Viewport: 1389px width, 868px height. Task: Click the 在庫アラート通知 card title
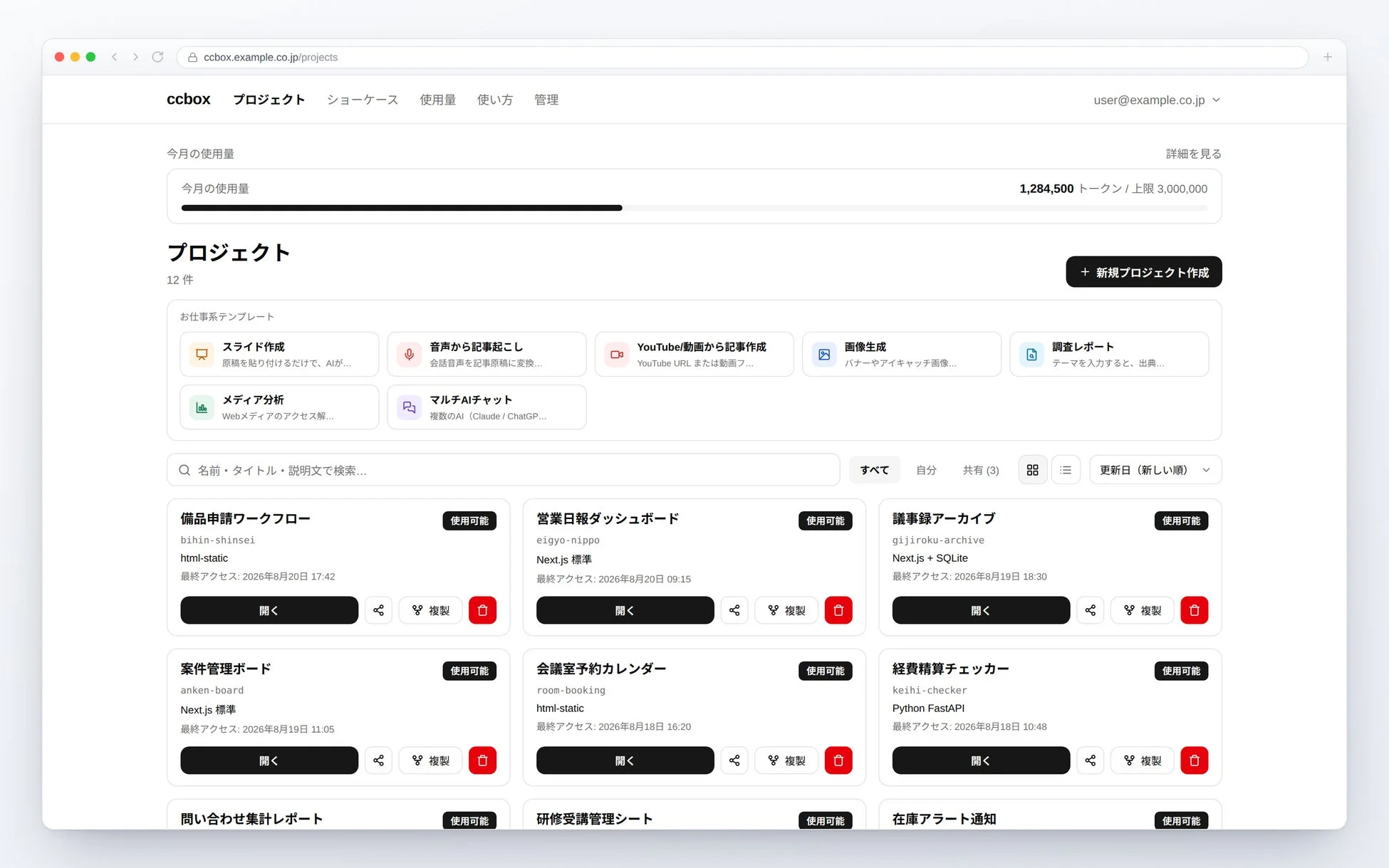click(x=945, y=819)
